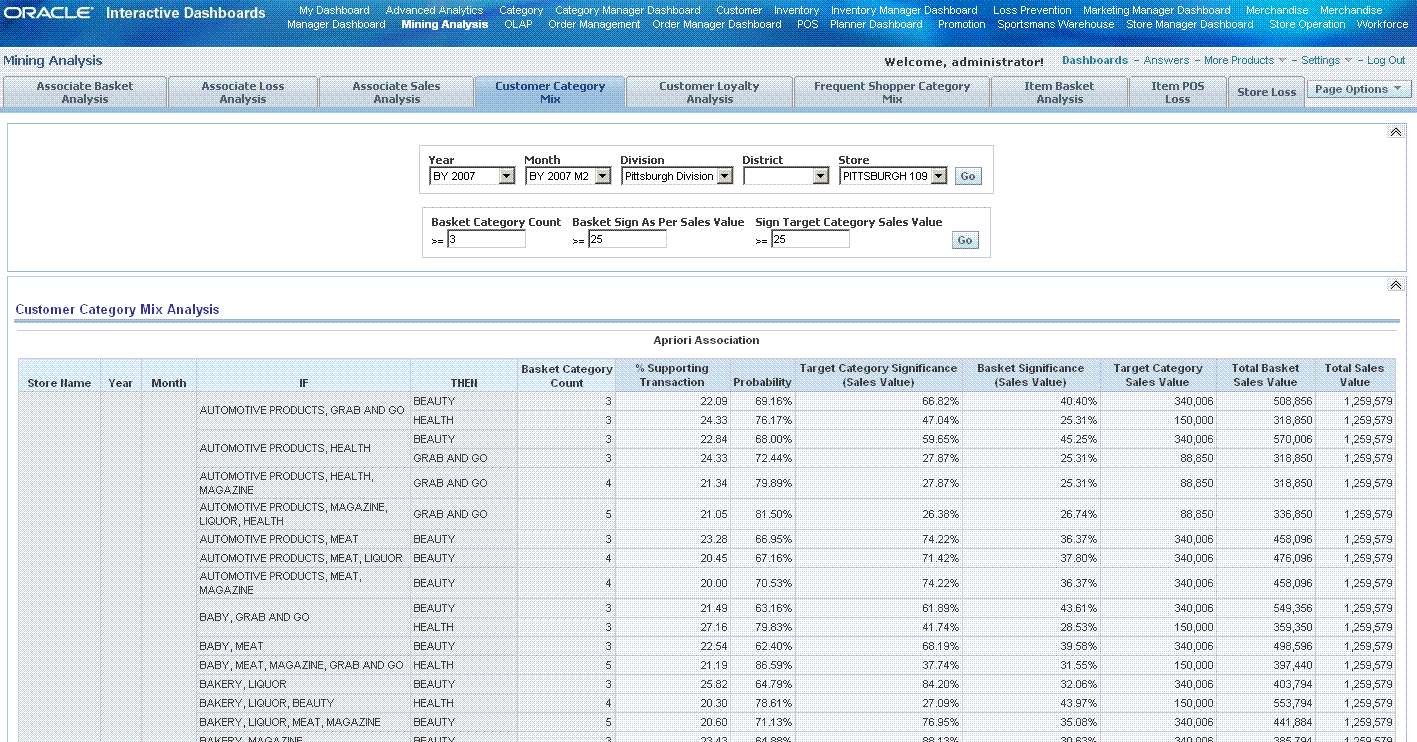Click Go beside the Store dropdown

(x=967, y=176)
